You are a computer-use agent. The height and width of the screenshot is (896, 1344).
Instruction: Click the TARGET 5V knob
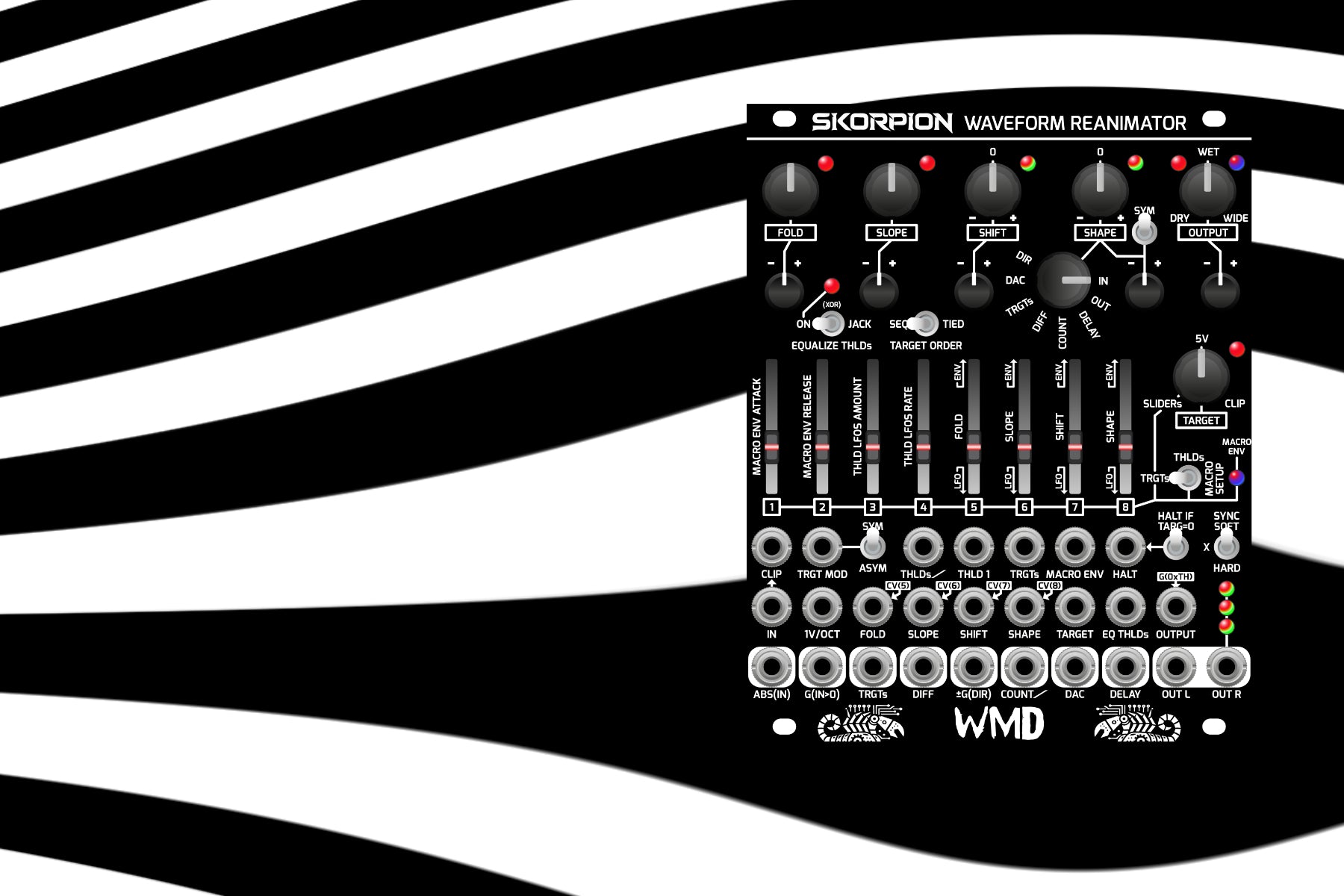click(x=1201, y=377)
